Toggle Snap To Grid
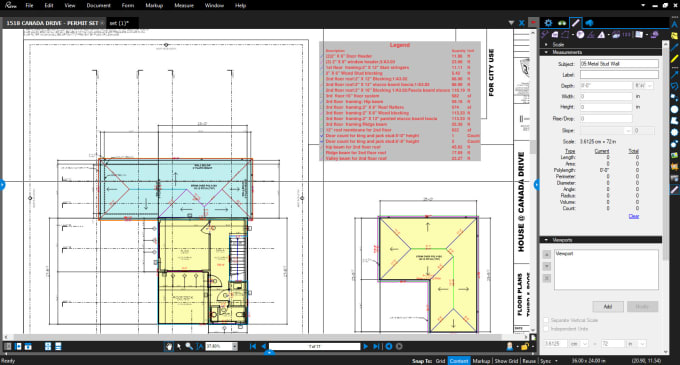The width and height of the screenshot is (680, 365). 440,361
